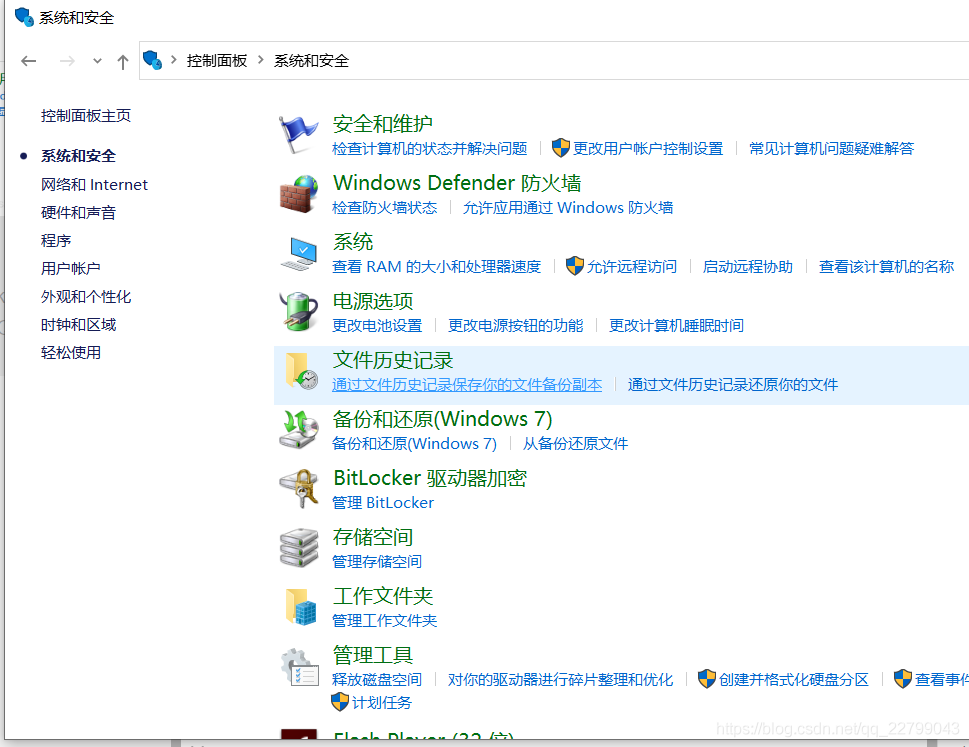Click 创建并格式化硬盘分区 link
Viewport: 969px width, 747px height.
click(x=794, y=680)
